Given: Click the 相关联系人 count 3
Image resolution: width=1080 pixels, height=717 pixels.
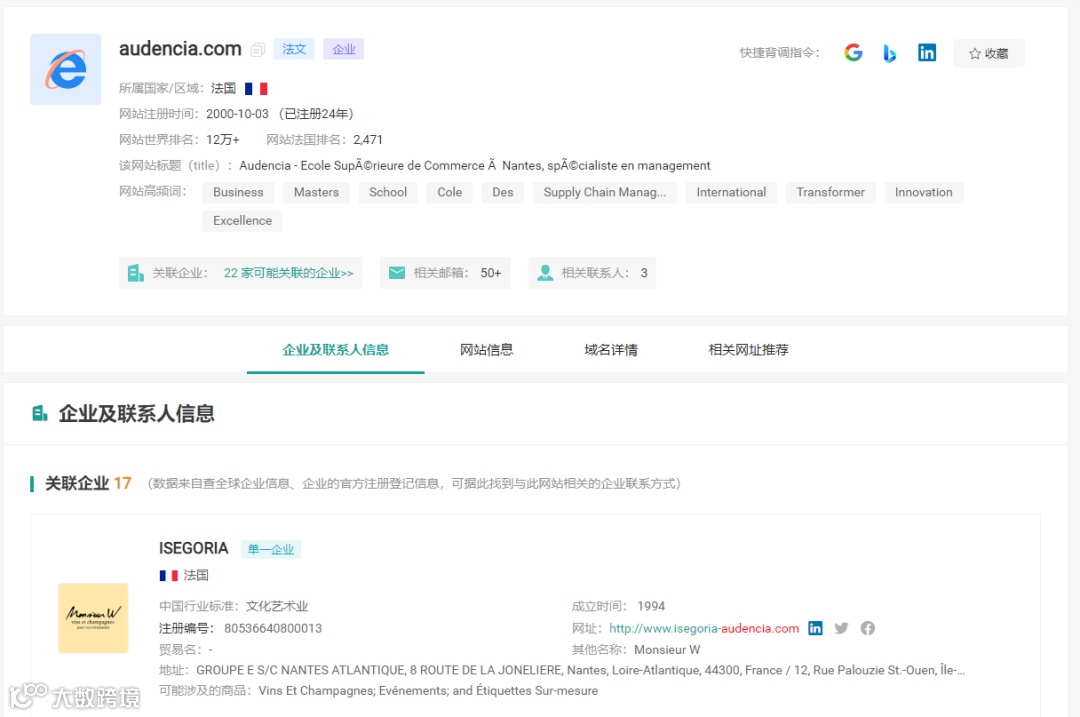Looking at the screenshot, I should (x=644, y=273).
